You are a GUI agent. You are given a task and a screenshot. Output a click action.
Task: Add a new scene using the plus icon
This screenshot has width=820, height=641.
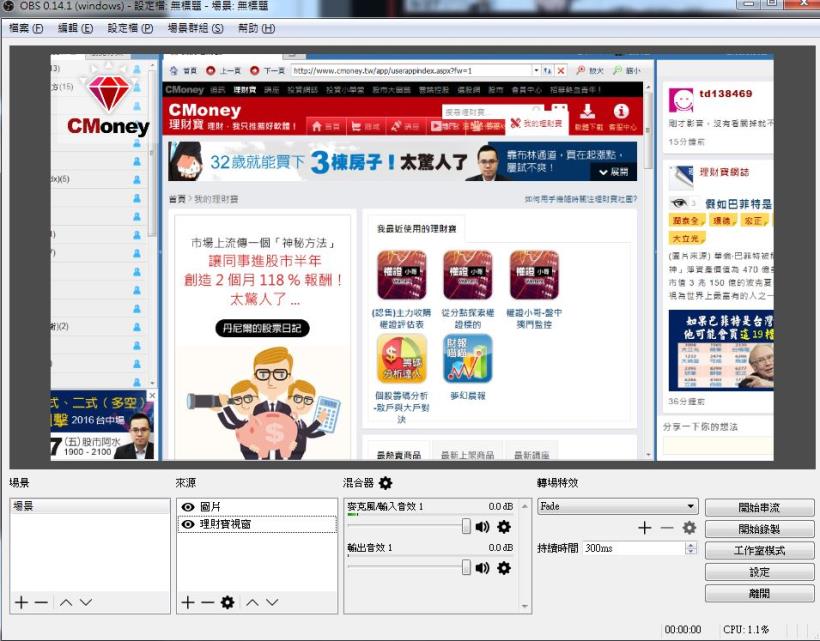pyautogui.click(x=20, y=603)
